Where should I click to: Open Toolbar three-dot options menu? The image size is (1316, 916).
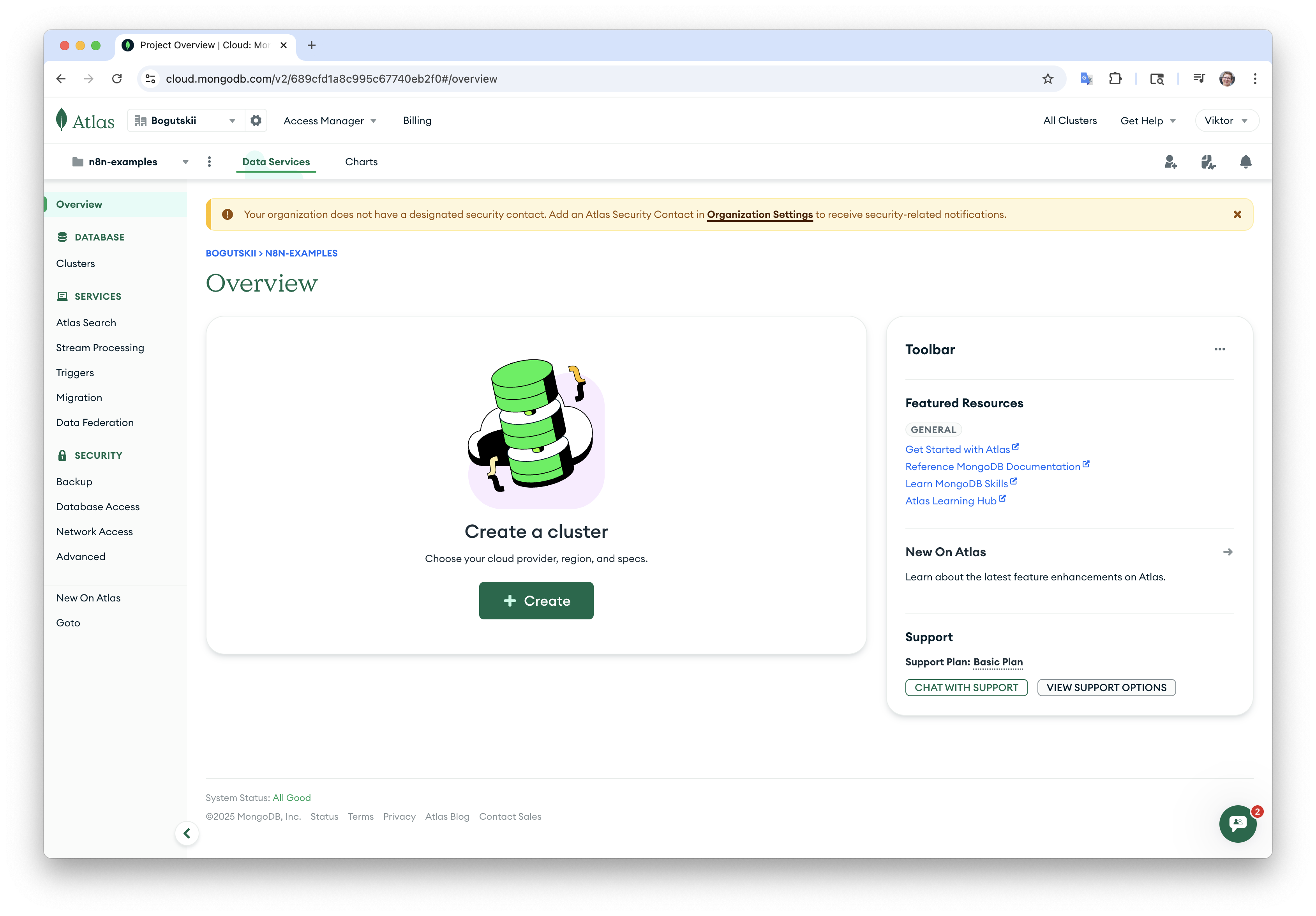[1219, 349]
